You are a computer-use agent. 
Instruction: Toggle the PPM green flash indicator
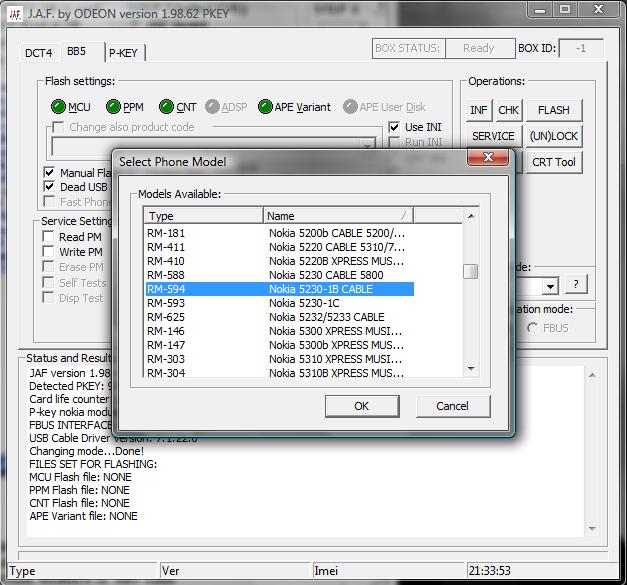[113, 107]
